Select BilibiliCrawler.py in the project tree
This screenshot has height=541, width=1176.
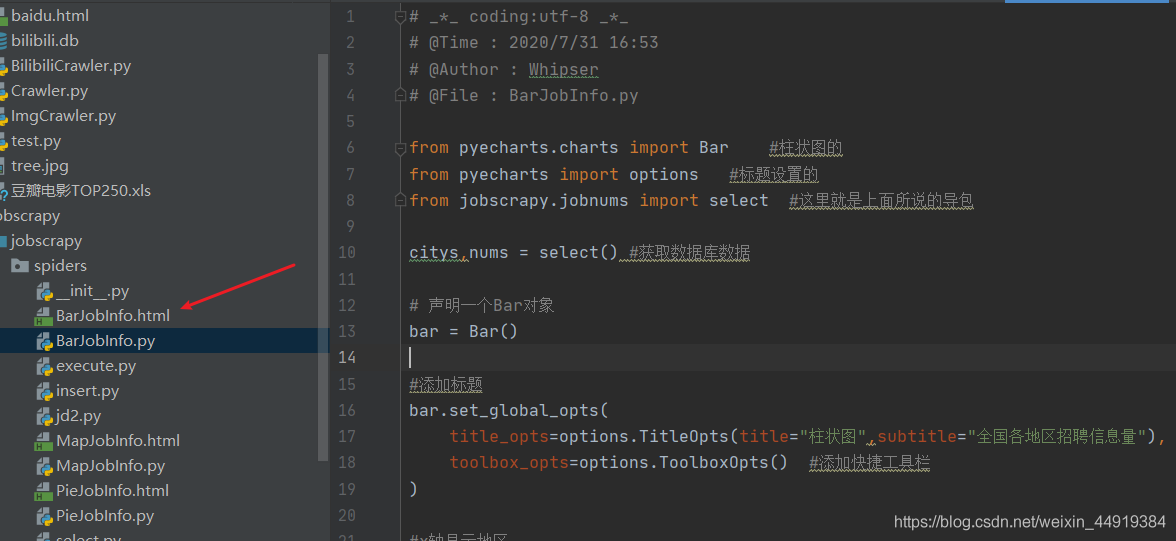(71, 66)
